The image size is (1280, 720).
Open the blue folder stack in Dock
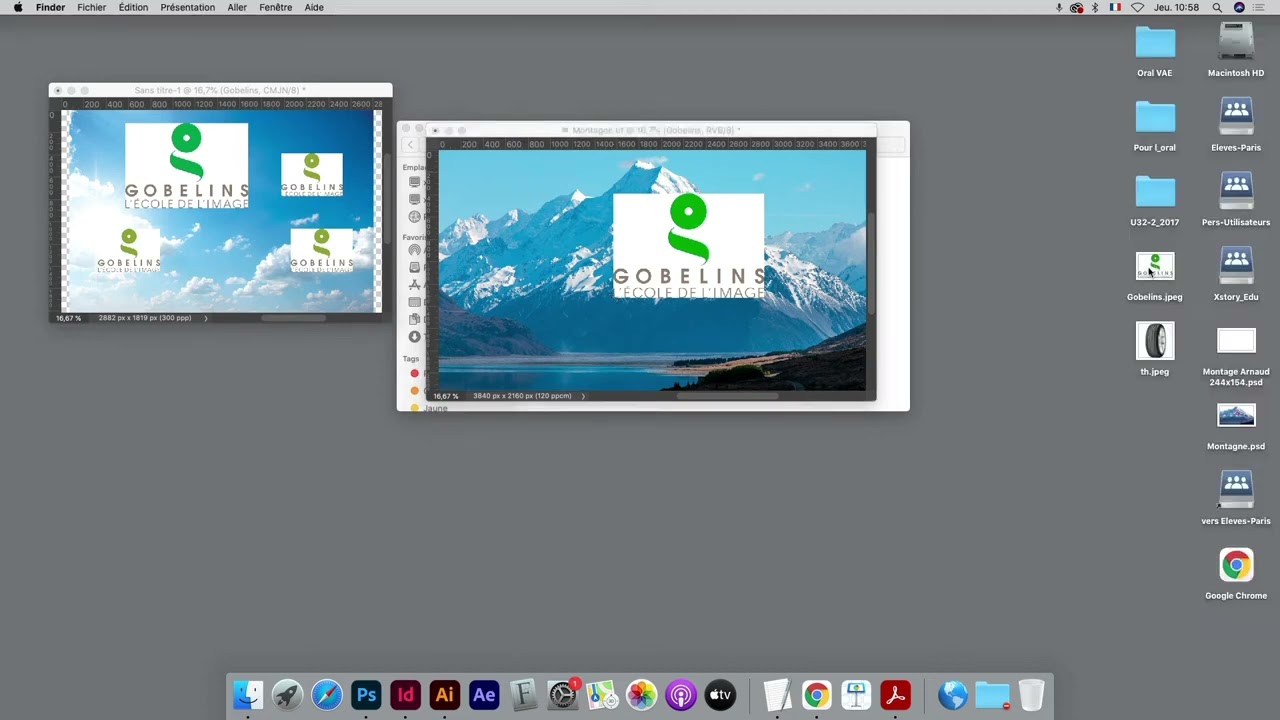[992, 695]
